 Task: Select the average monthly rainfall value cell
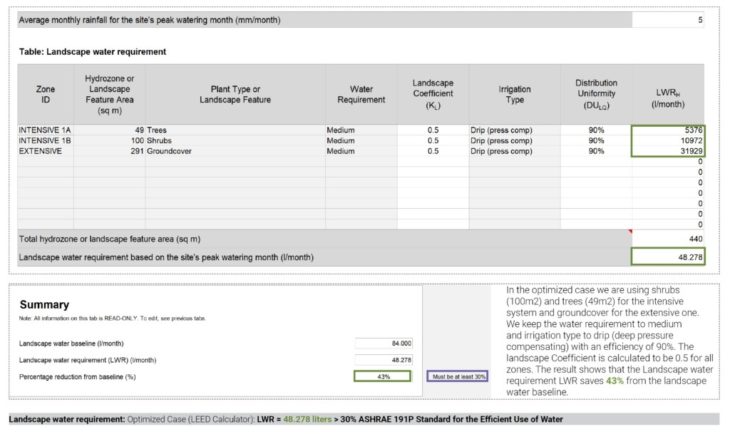click(x=667, y=20)
